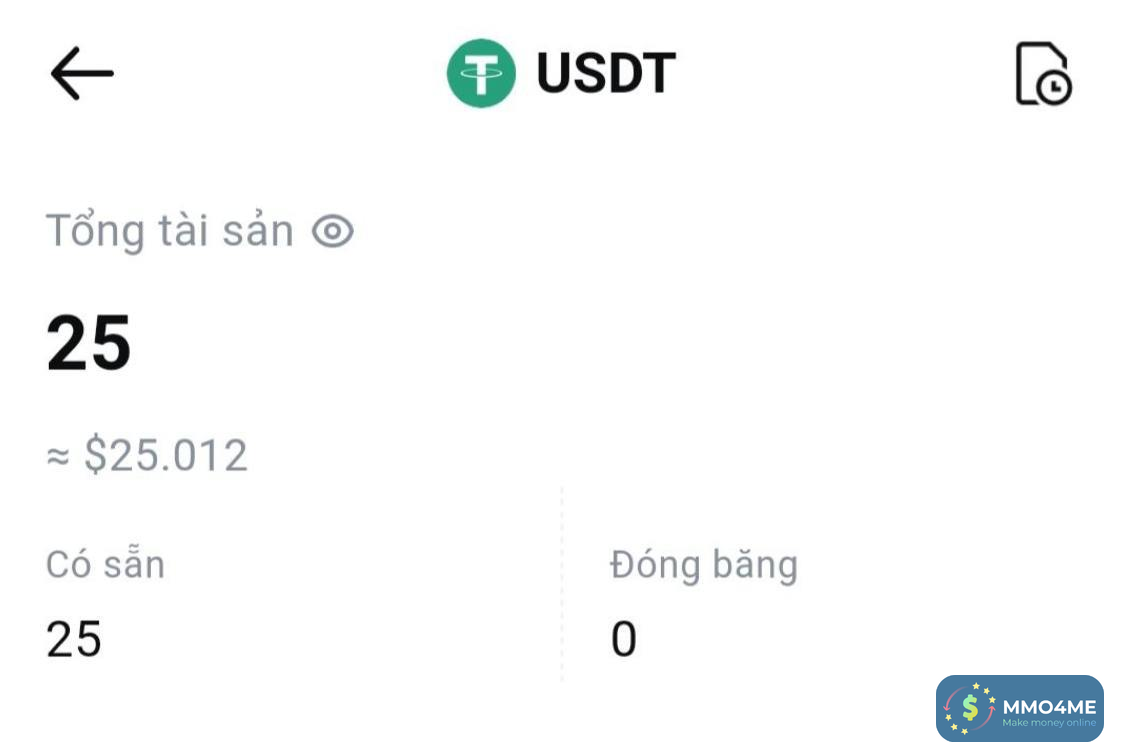Click the frozen amount 0

tap(624, 639)
